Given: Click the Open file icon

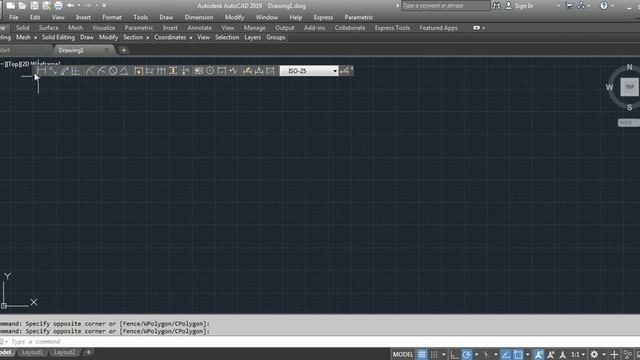Looking at the screenshot, I should 22,5.
